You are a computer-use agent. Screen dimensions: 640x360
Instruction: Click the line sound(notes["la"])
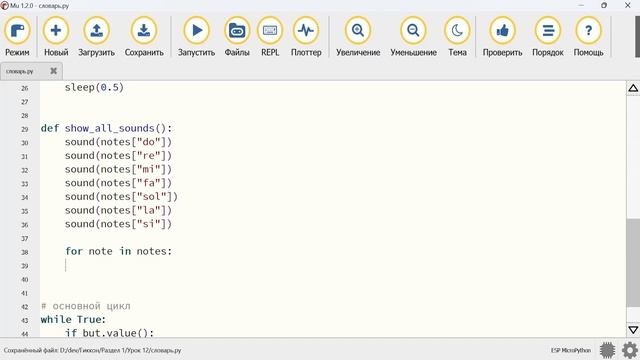tap(118, 210)
